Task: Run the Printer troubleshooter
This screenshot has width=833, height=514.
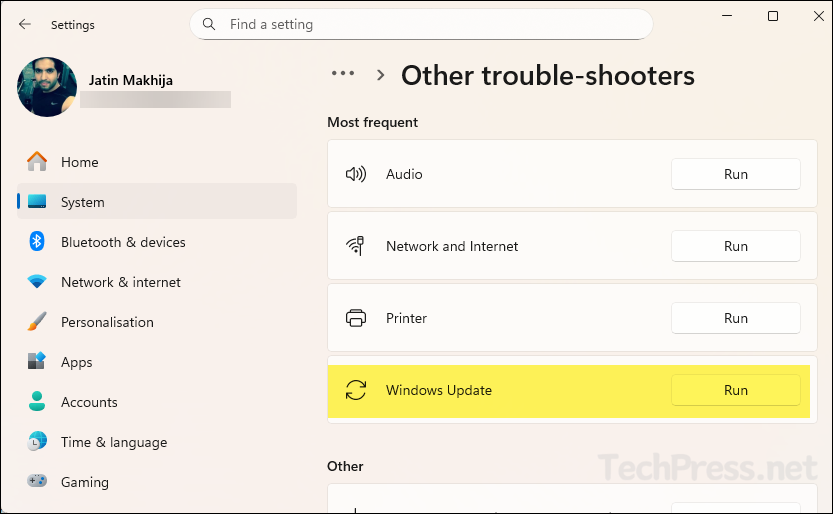Action: point(735,318)
